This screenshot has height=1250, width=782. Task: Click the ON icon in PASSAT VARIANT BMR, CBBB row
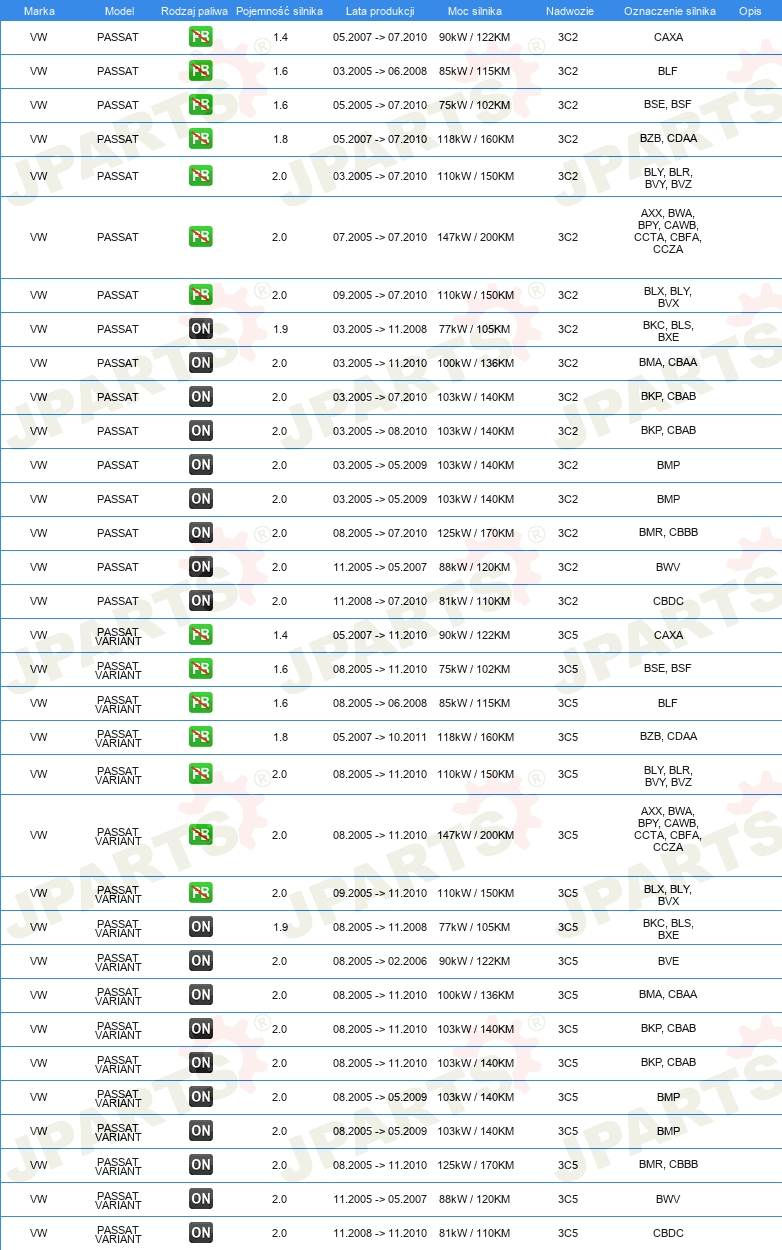[x=201, y=1165]
